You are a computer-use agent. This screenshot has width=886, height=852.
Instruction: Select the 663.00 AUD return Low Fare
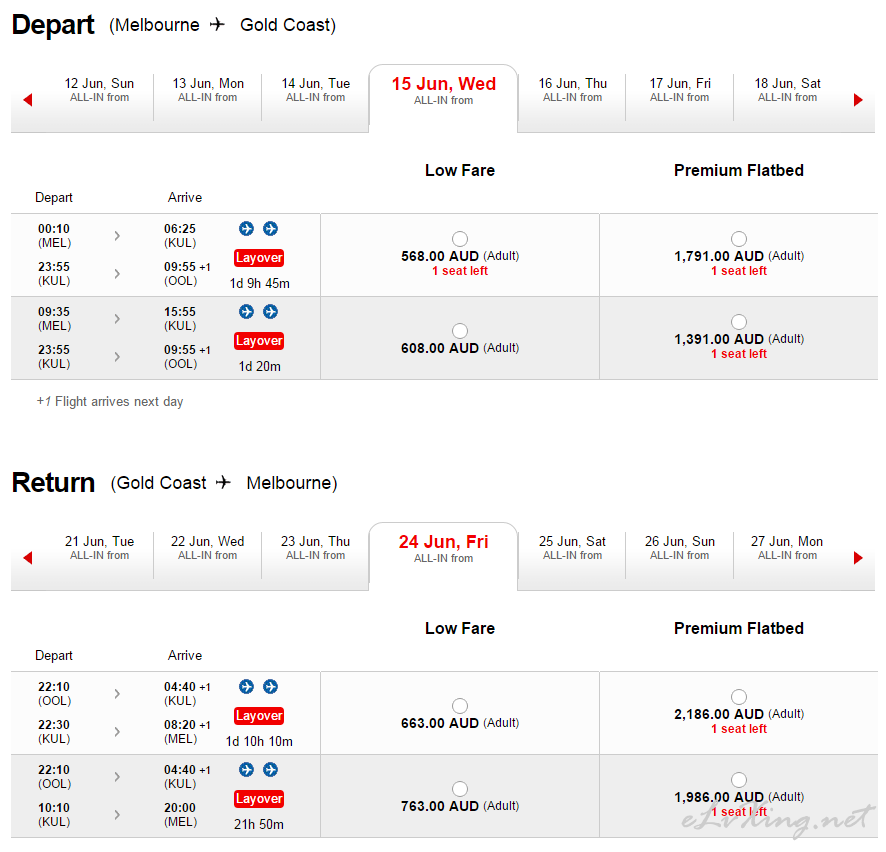coord(460,706)
